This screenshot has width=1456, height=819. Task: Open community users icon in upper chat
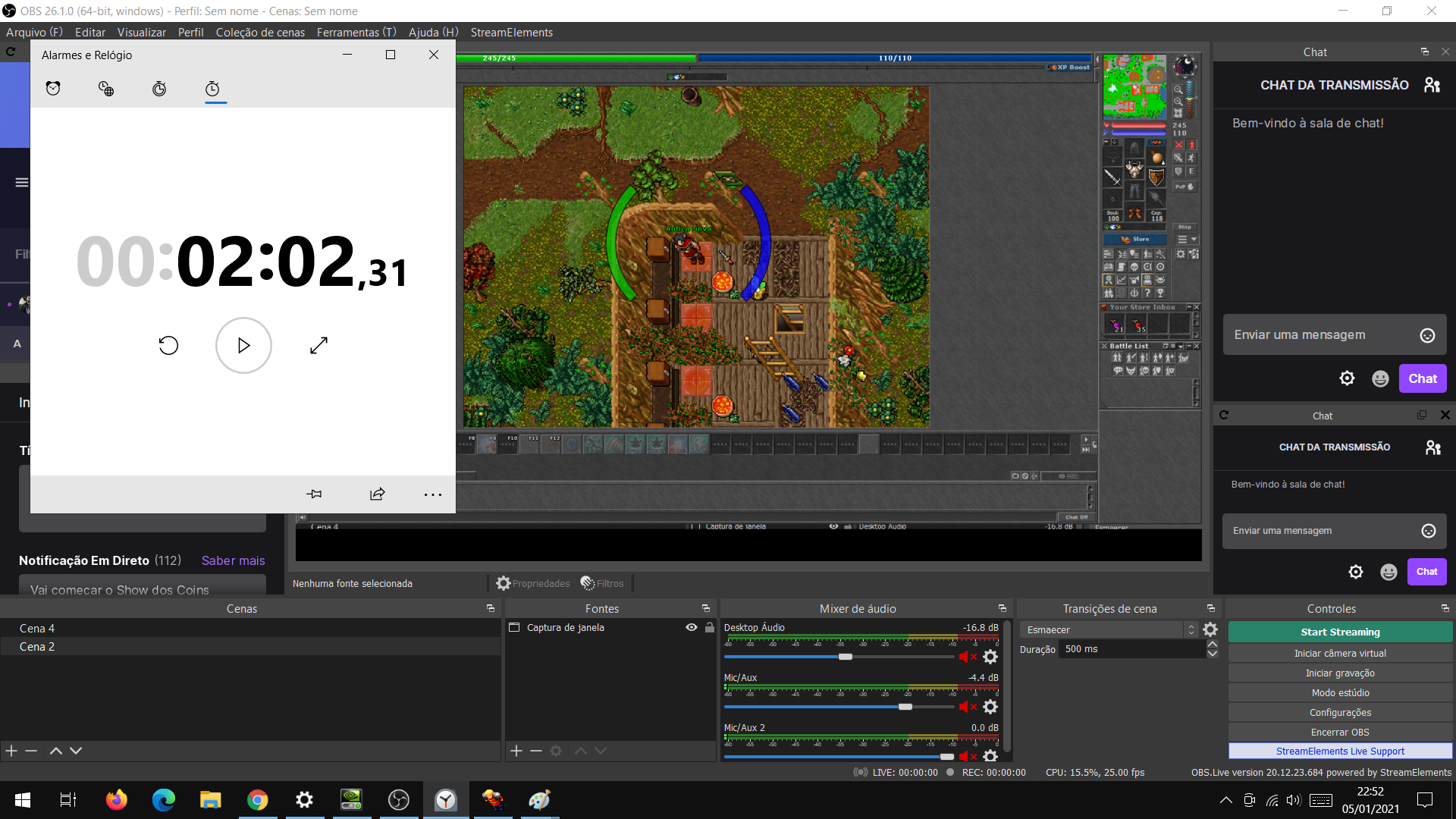click(1432, 85)
